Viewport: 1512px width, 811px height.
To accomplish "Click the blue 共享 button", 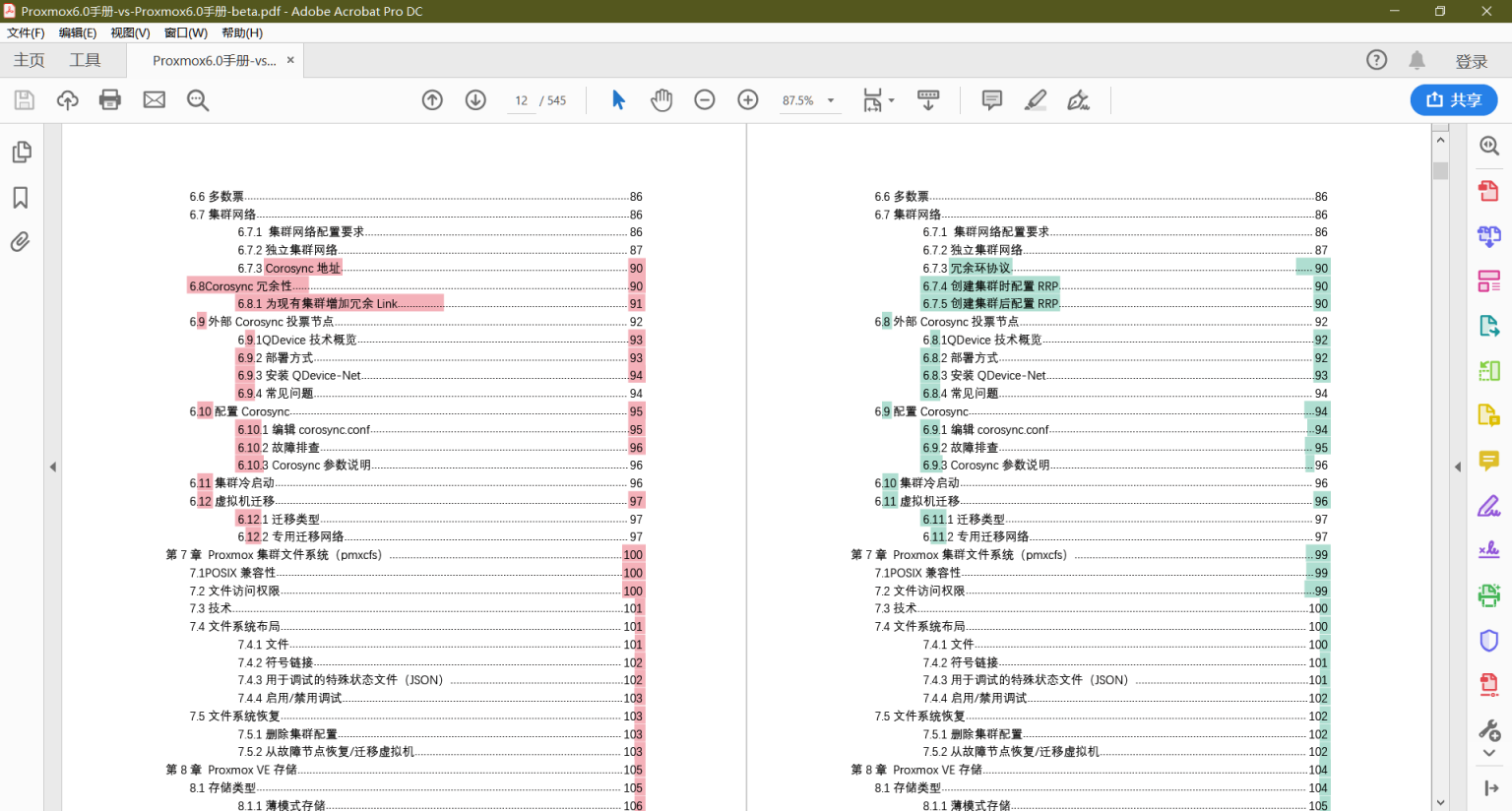I will (x=1454, y=99).
